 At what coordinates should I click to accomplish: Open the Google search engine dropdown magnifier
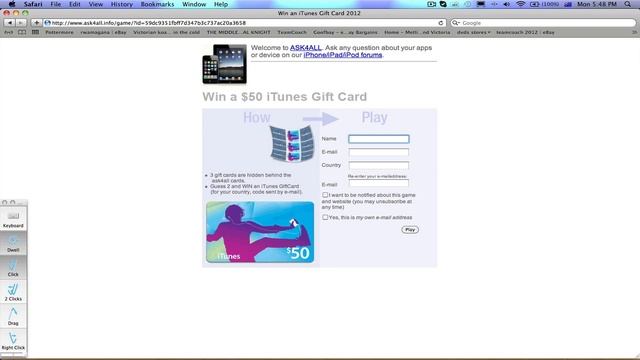456,23
